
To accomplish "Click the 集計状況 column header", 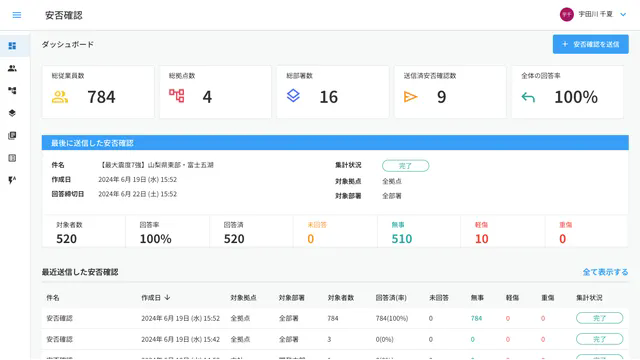I will (589, 298).
